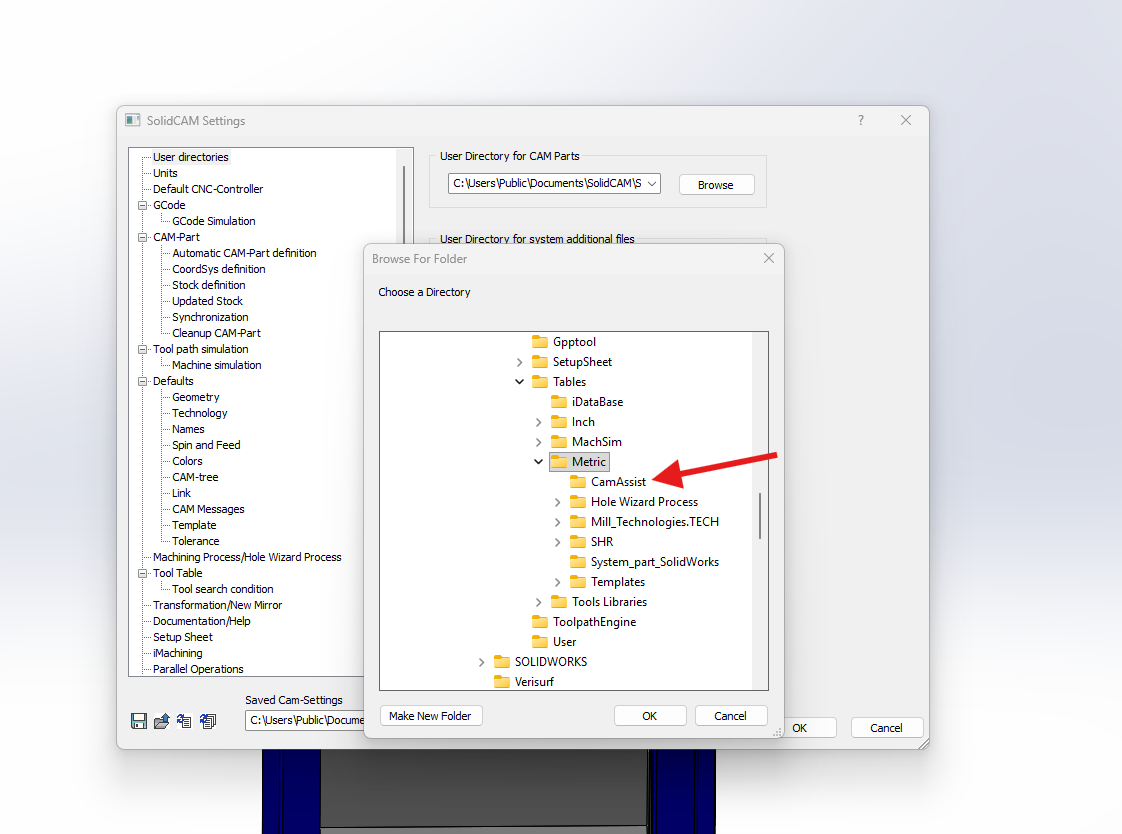Click the load settings folder icon
The image size is (1122, 834).
coord(162,721)
